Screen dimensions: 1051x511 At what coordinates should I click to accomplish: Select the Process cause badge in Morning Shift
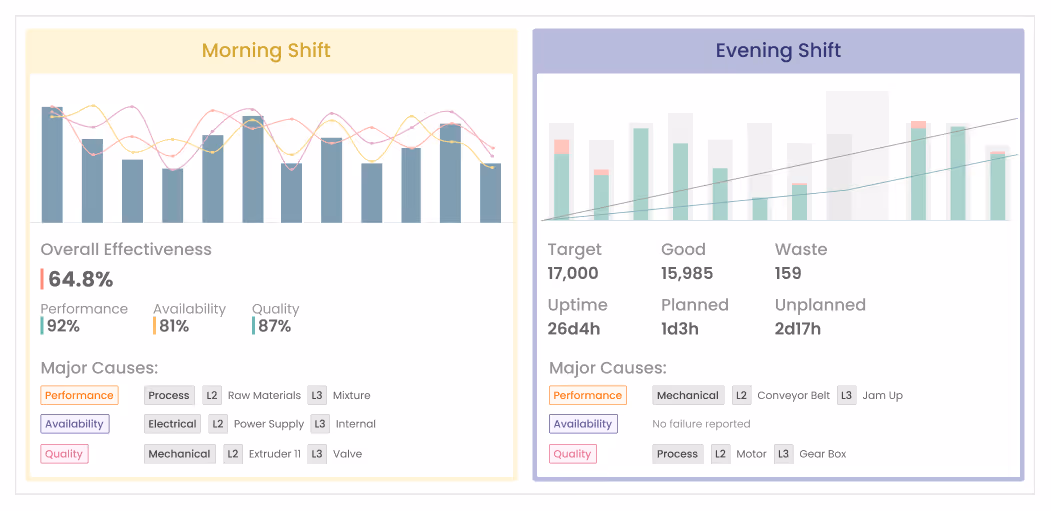169,395
